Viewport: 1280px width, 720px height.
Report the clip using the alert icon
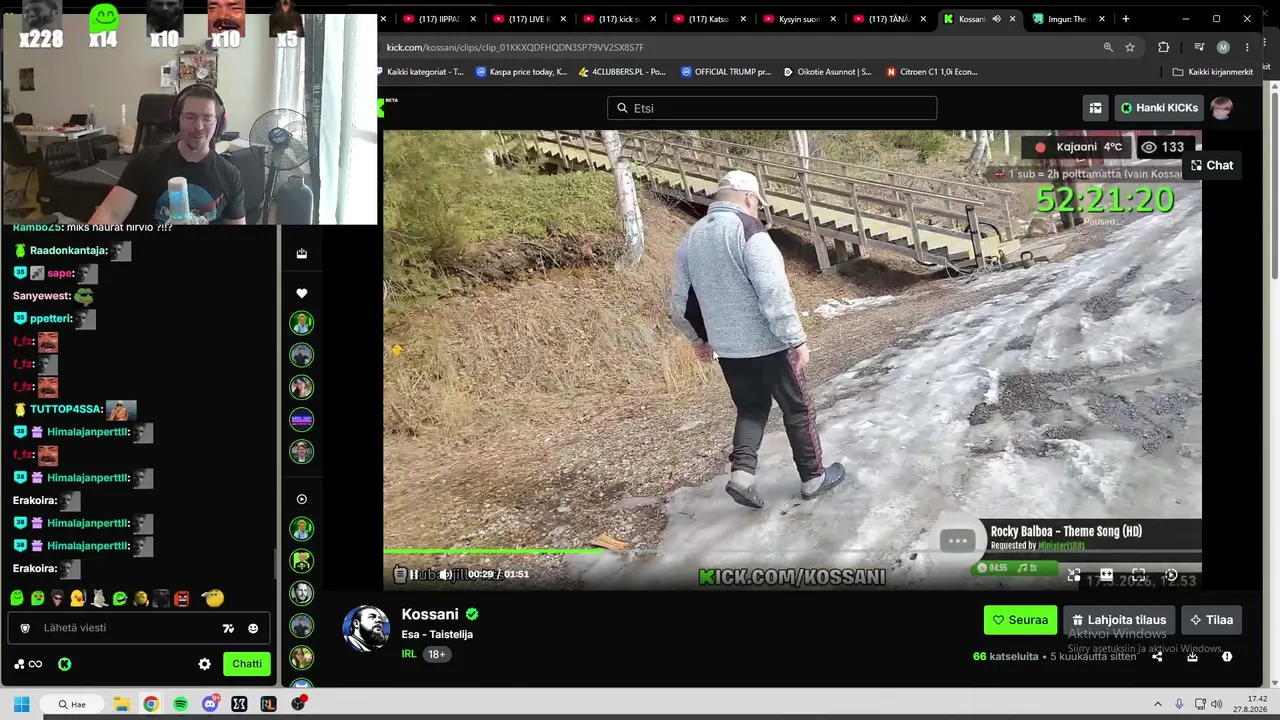pyautogui.click(x=1227, y=657)
